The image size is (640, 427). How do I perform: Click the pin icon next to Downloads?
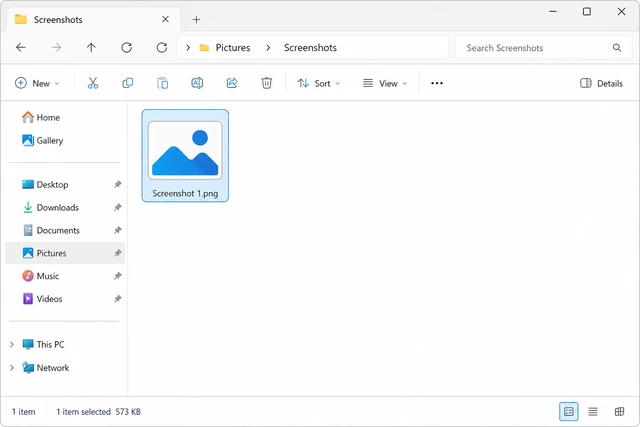point(118,207)
